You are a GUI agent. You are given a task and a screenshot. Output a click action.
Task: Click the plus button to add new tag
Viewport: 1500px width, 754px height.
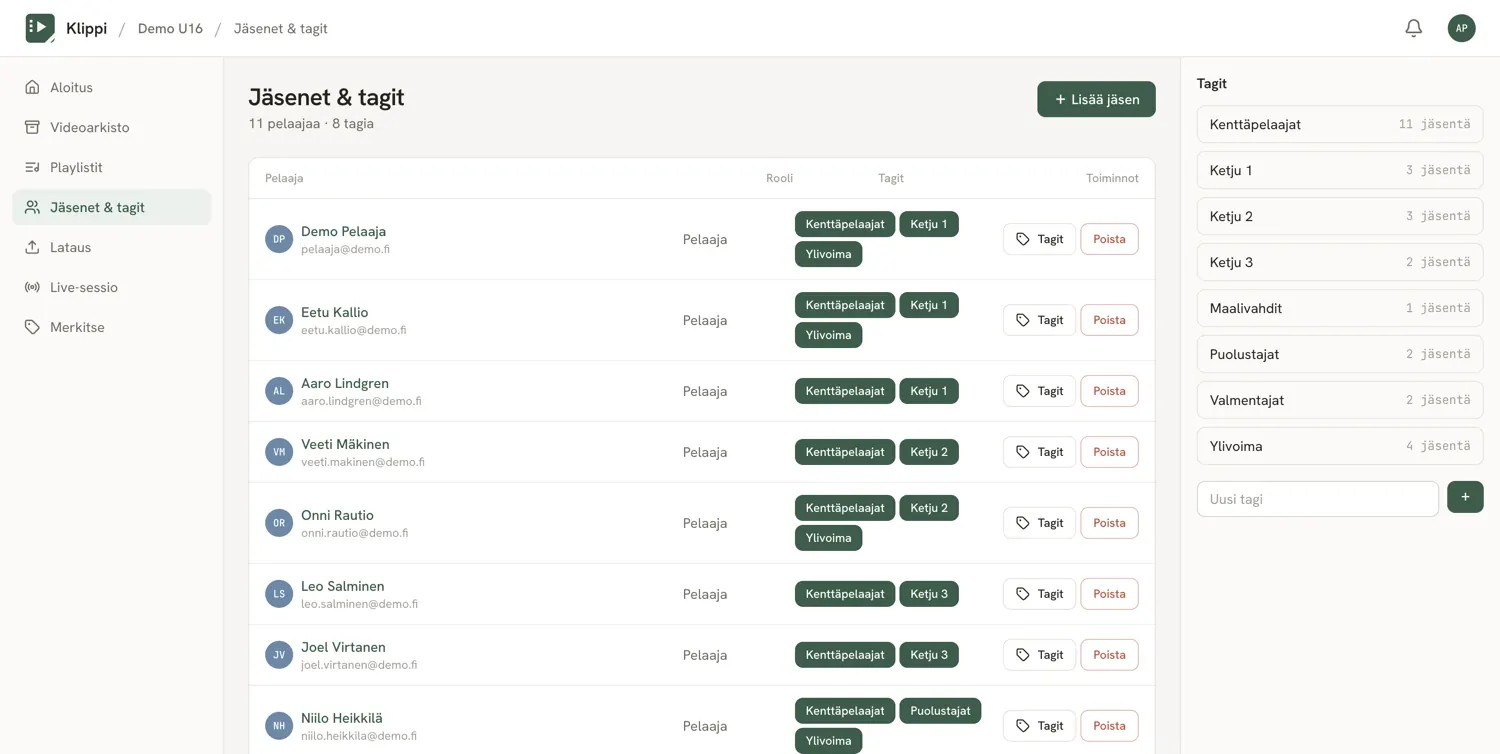tap(1465, 497)
